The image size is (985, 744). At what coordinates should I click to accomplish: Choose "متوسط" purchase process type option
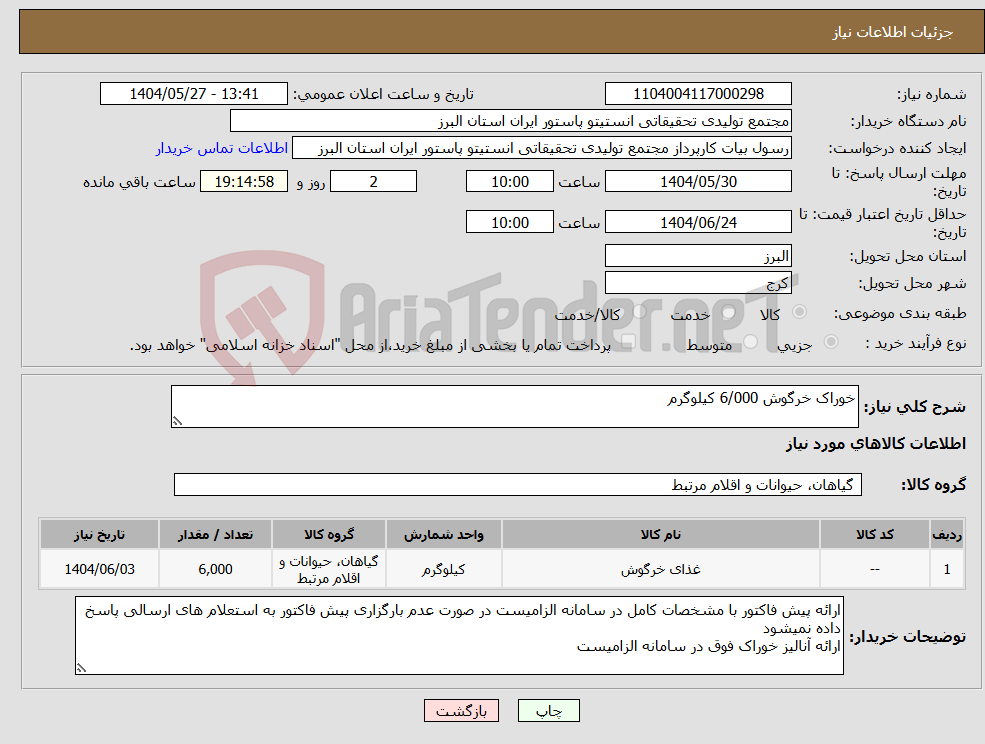click(x=751, y=342)
